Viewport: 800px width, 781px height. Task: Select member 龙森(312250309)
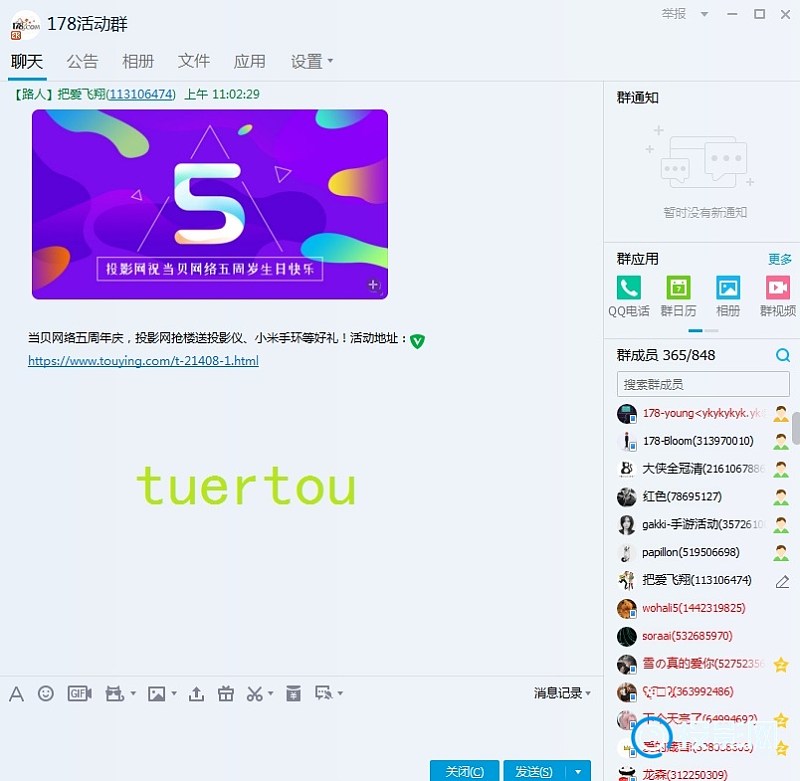[703, 774]
